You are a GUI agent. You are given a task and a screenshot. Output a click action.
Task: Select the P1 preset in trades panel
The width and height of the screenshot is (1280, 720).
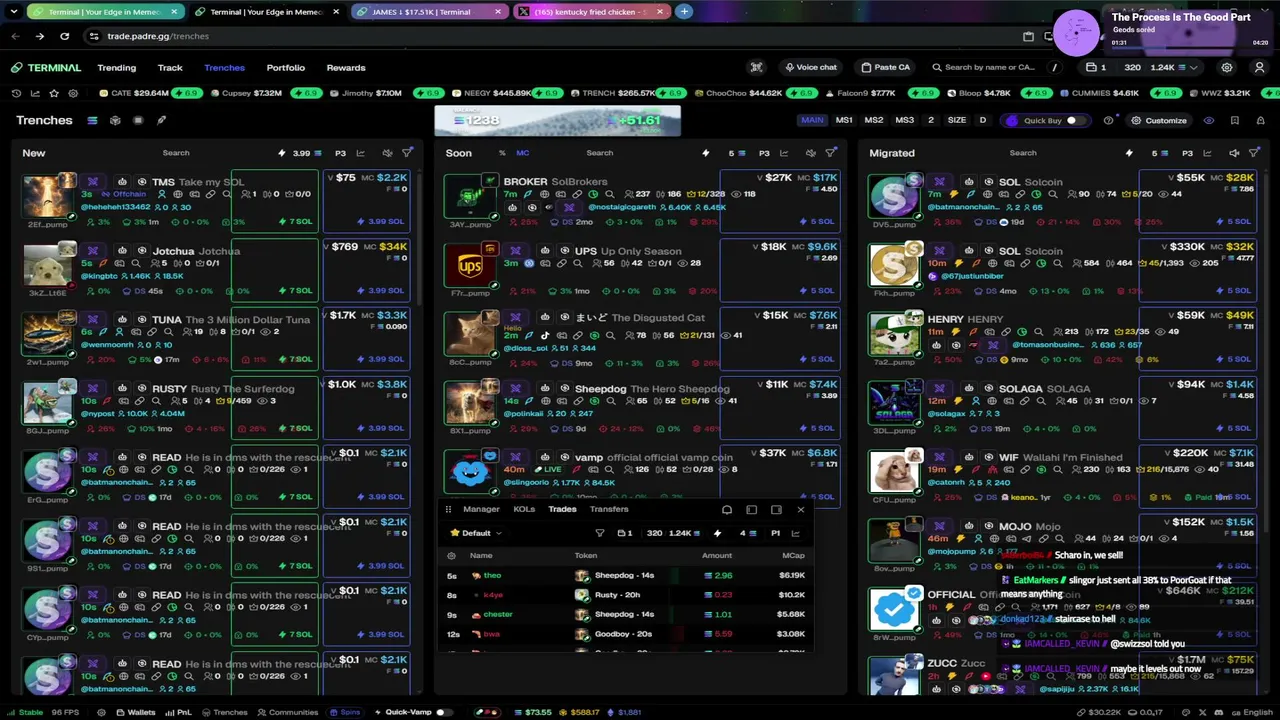(775, 533)
